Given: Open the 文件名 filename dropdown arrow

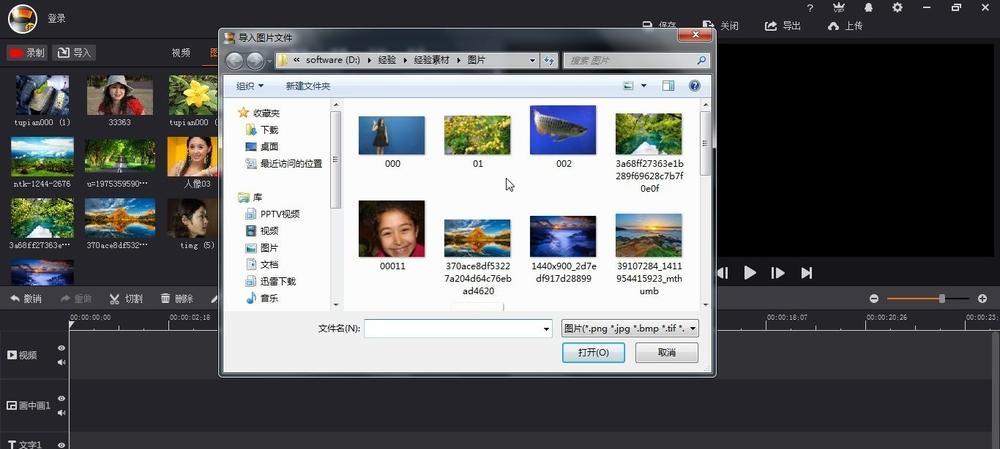Looking at the screenshot, I should point(547,329).
